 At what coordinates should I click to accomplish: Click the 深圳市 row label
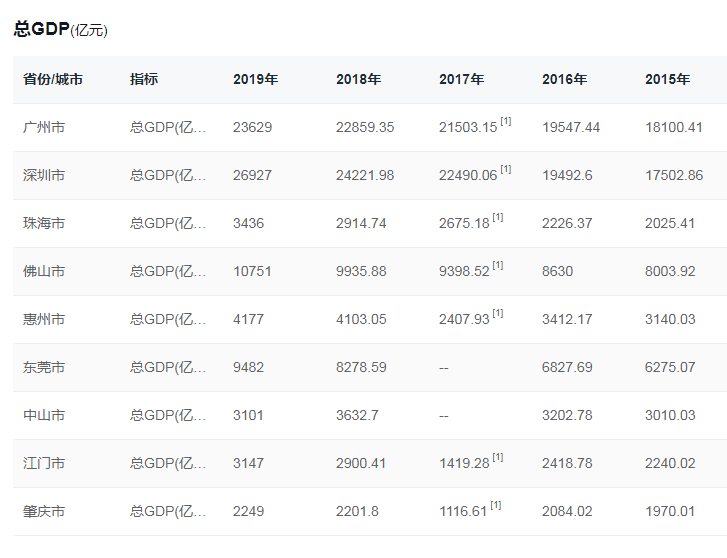click(x=44, y=175)
